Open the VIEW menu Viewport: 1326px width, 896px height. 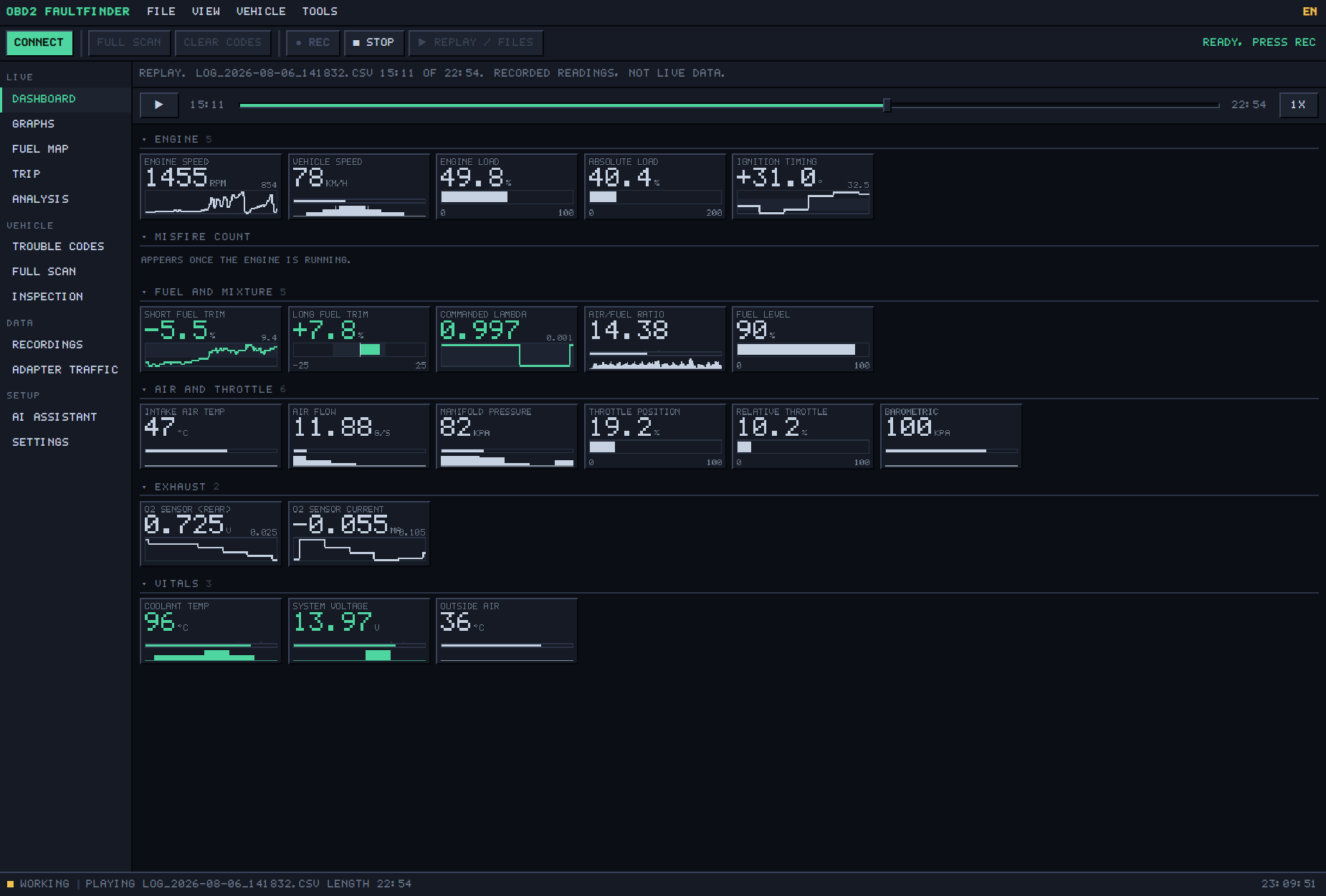coord(206,11)
